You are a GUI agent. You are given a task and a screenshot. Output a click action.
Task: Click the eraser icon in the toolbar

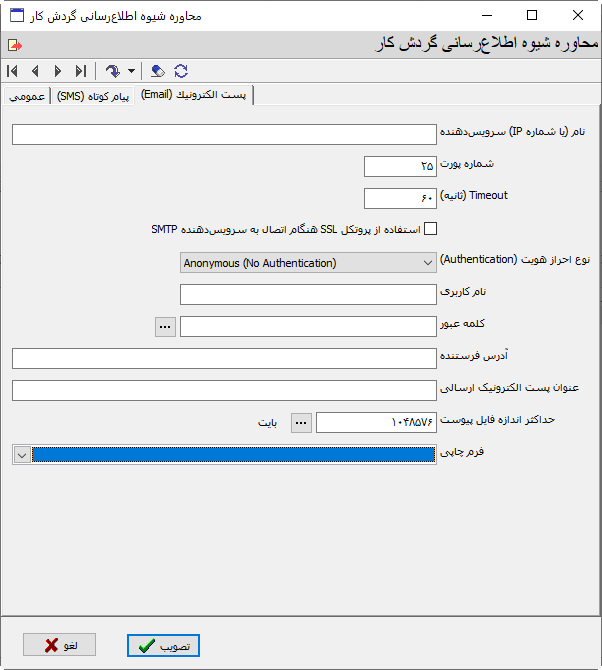pyautogui.click(x=158, y=71)
